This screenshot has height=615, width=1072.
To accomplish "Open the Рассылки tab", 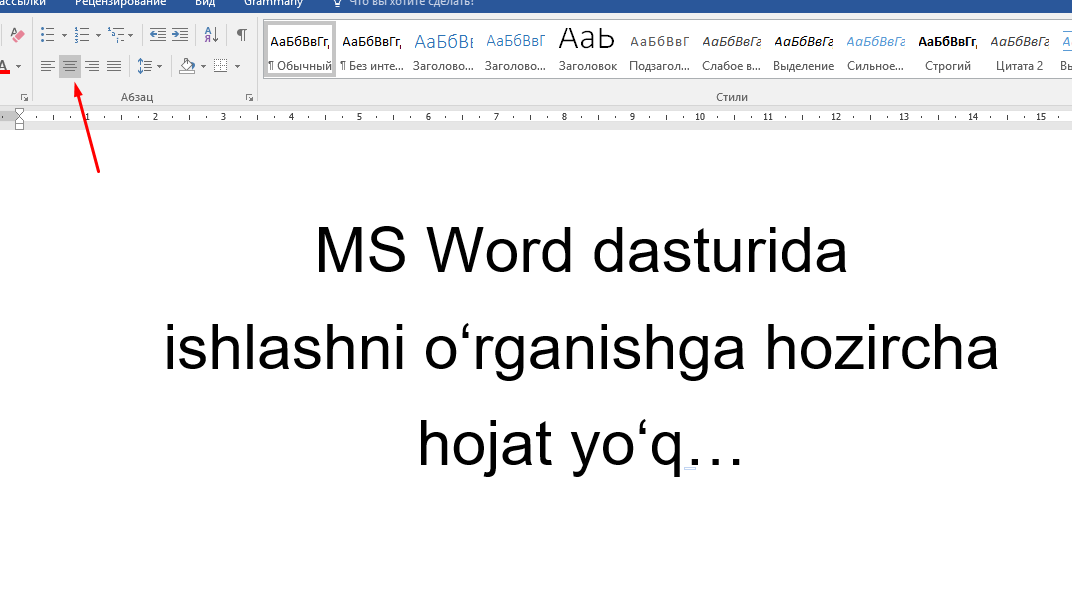I will [x=23, y=3].
